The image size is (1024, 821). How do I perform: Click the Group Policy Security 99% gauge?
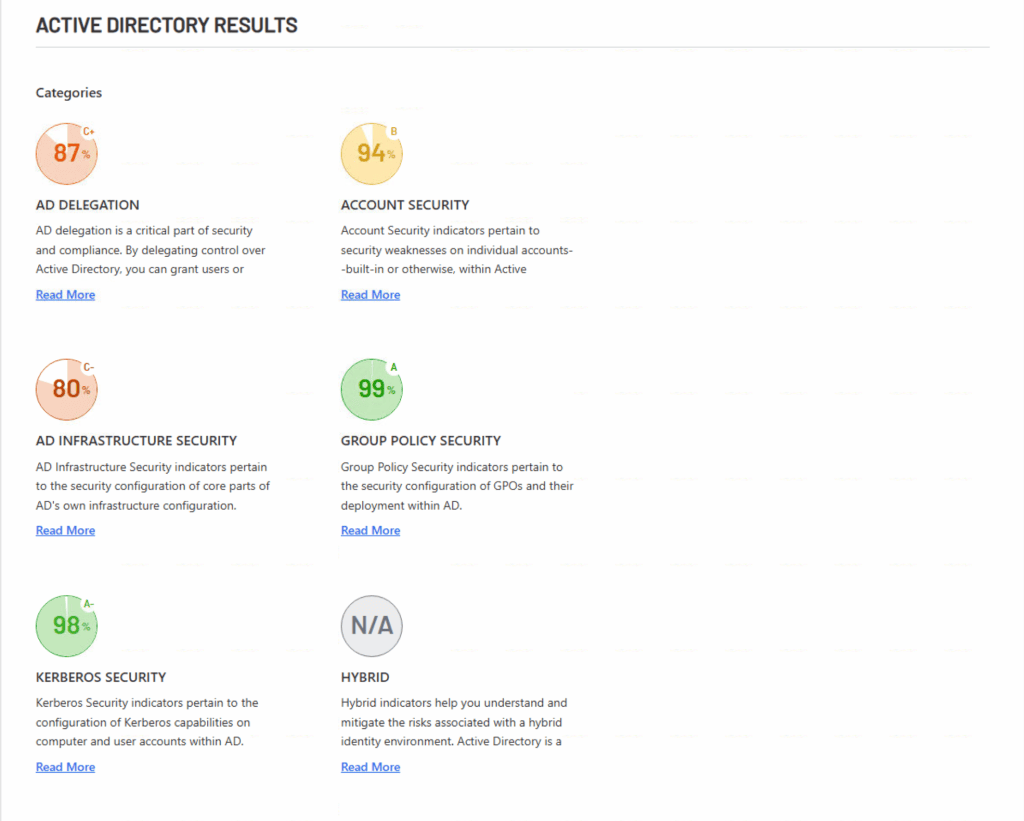(x=371, y=390)
